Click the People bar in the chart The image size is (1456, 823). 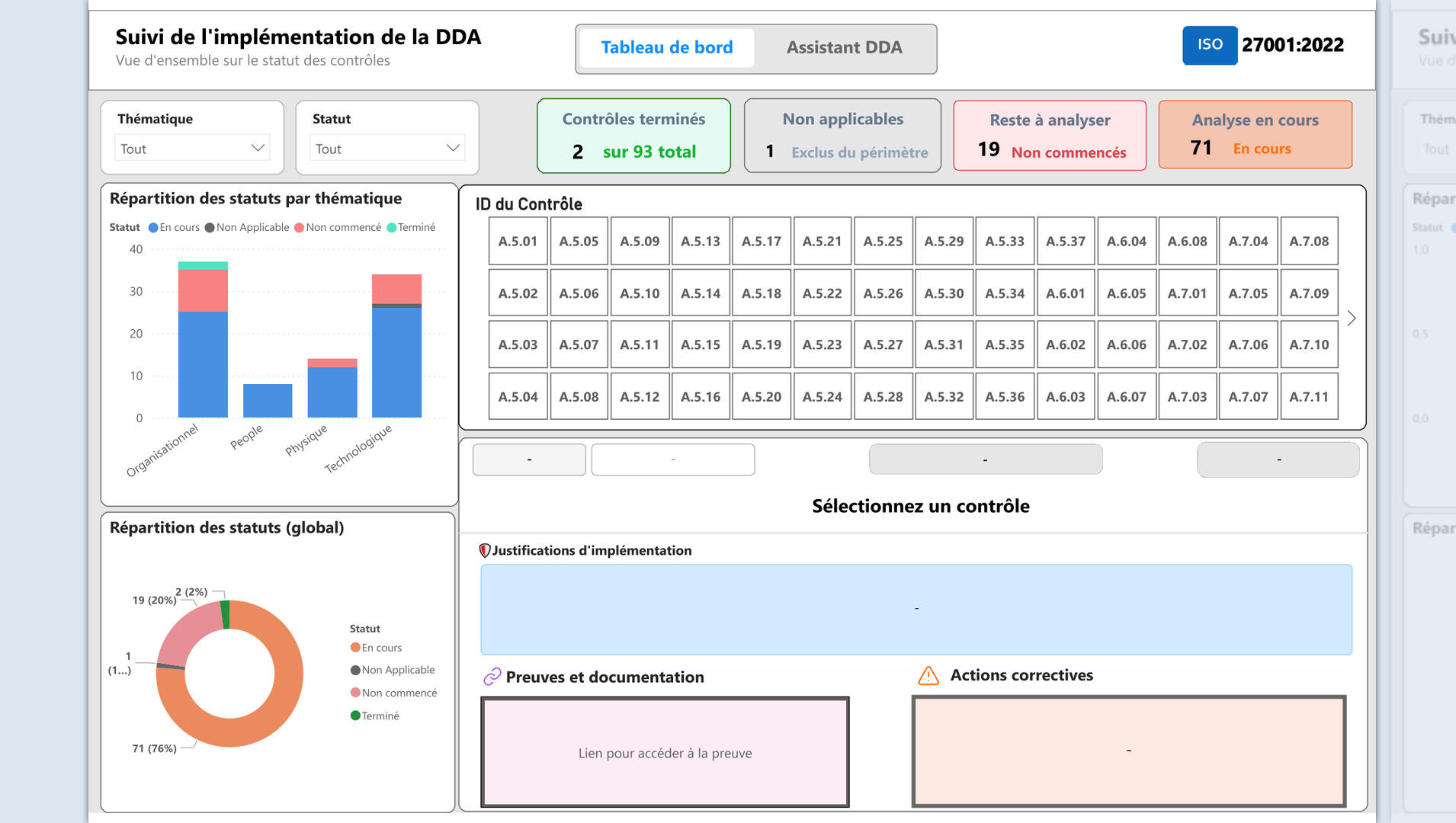point(268,400)
